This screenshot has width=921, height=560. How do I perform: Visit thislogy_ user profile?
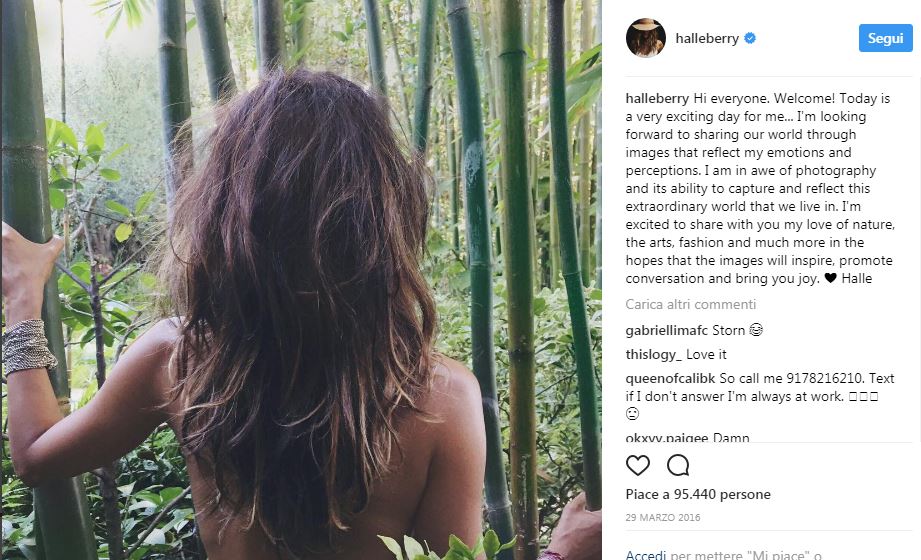(x=653, y=355)
